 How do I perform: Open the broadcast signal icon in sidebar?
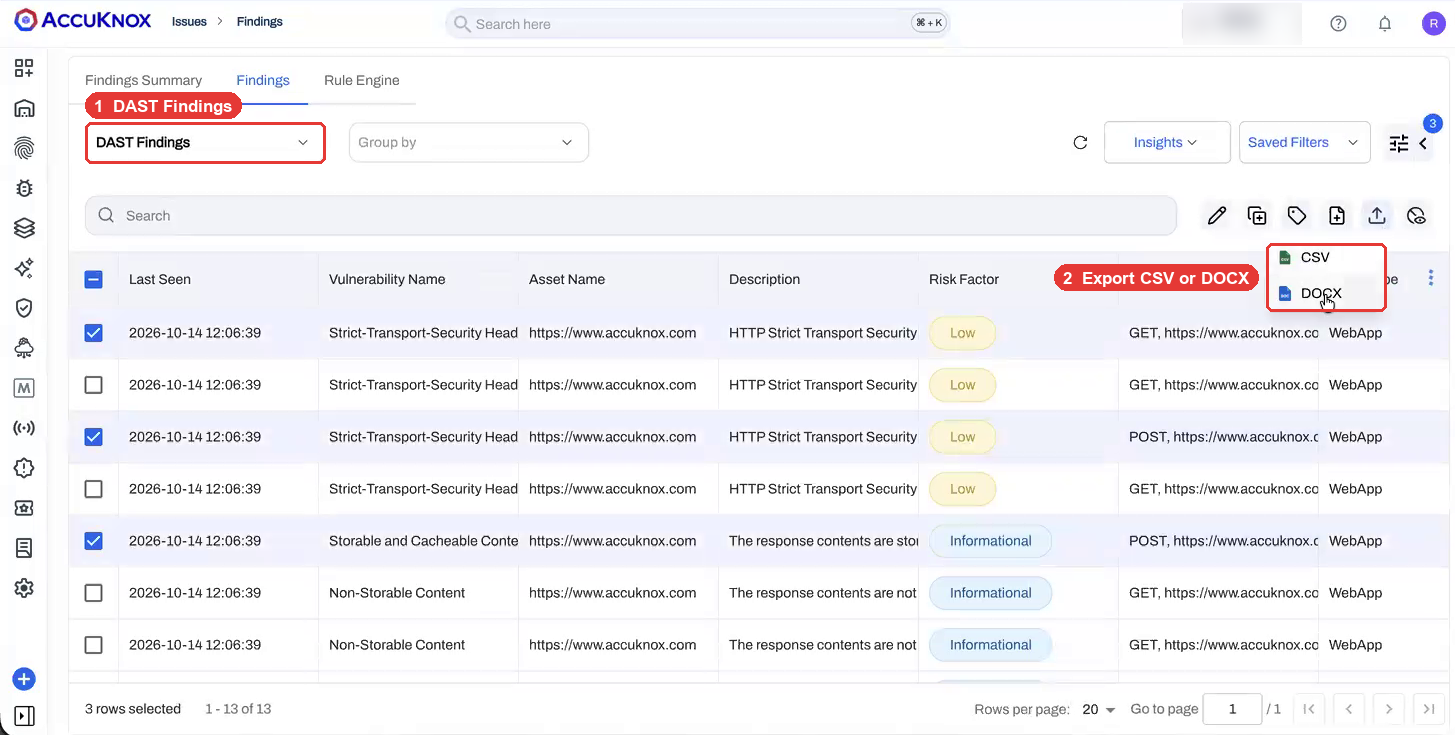(x=24, y=428)
